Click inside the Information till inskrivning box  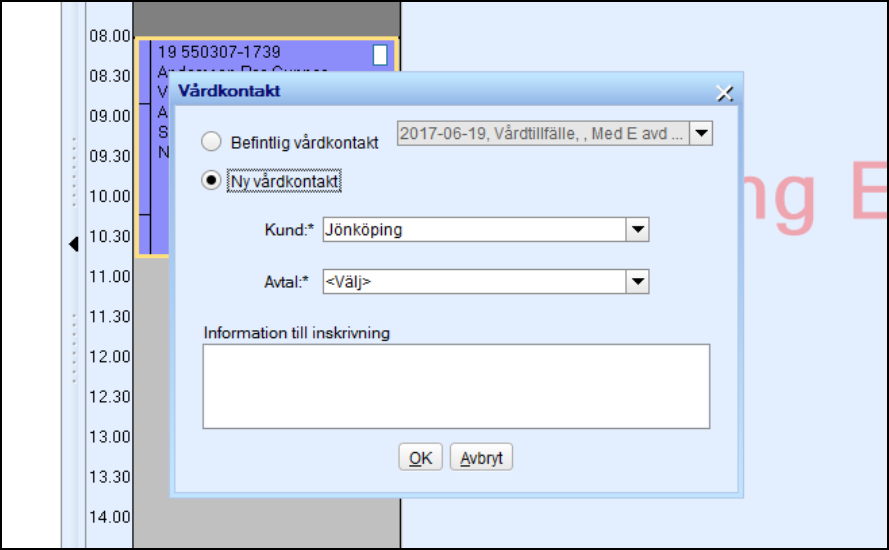click(456, 386)
